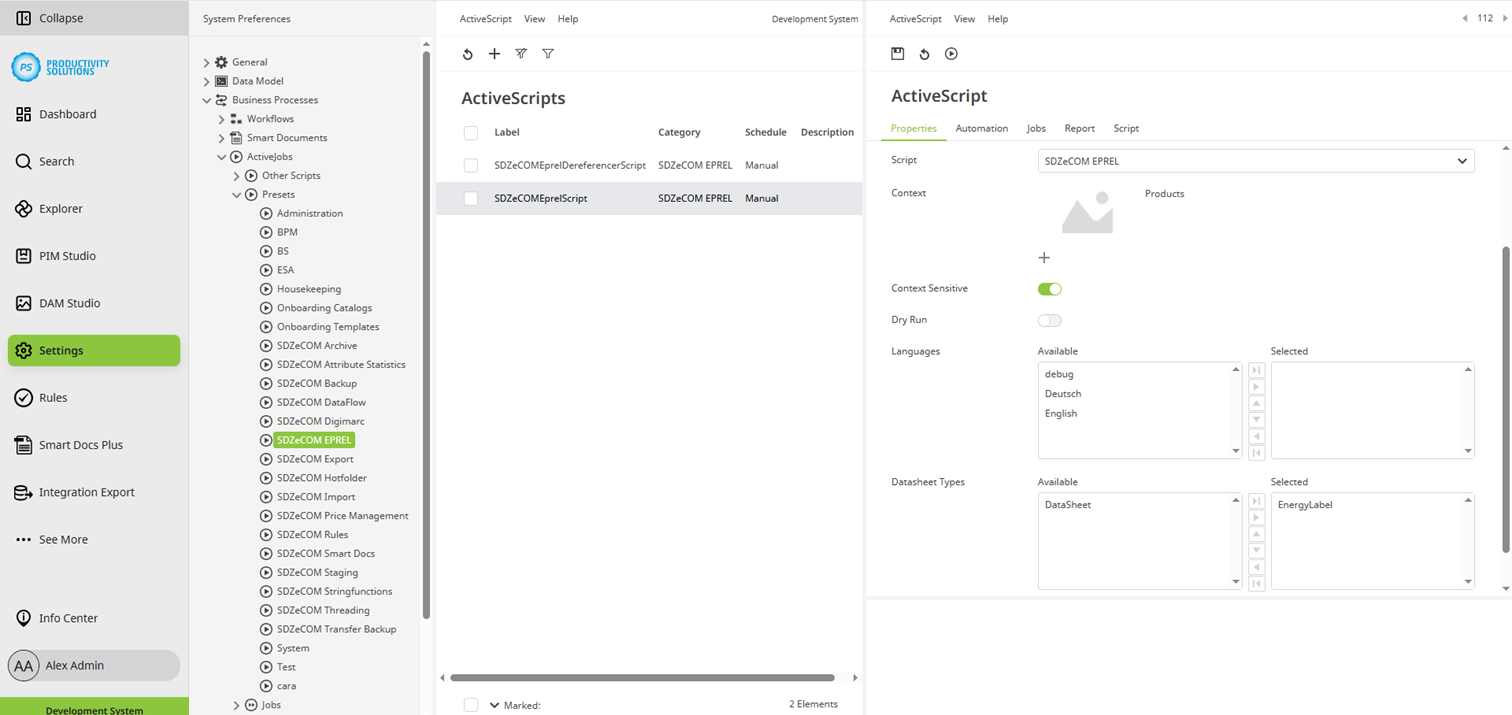
Task: Expand the Other Scripts tree node
Action: pos(238,175)
